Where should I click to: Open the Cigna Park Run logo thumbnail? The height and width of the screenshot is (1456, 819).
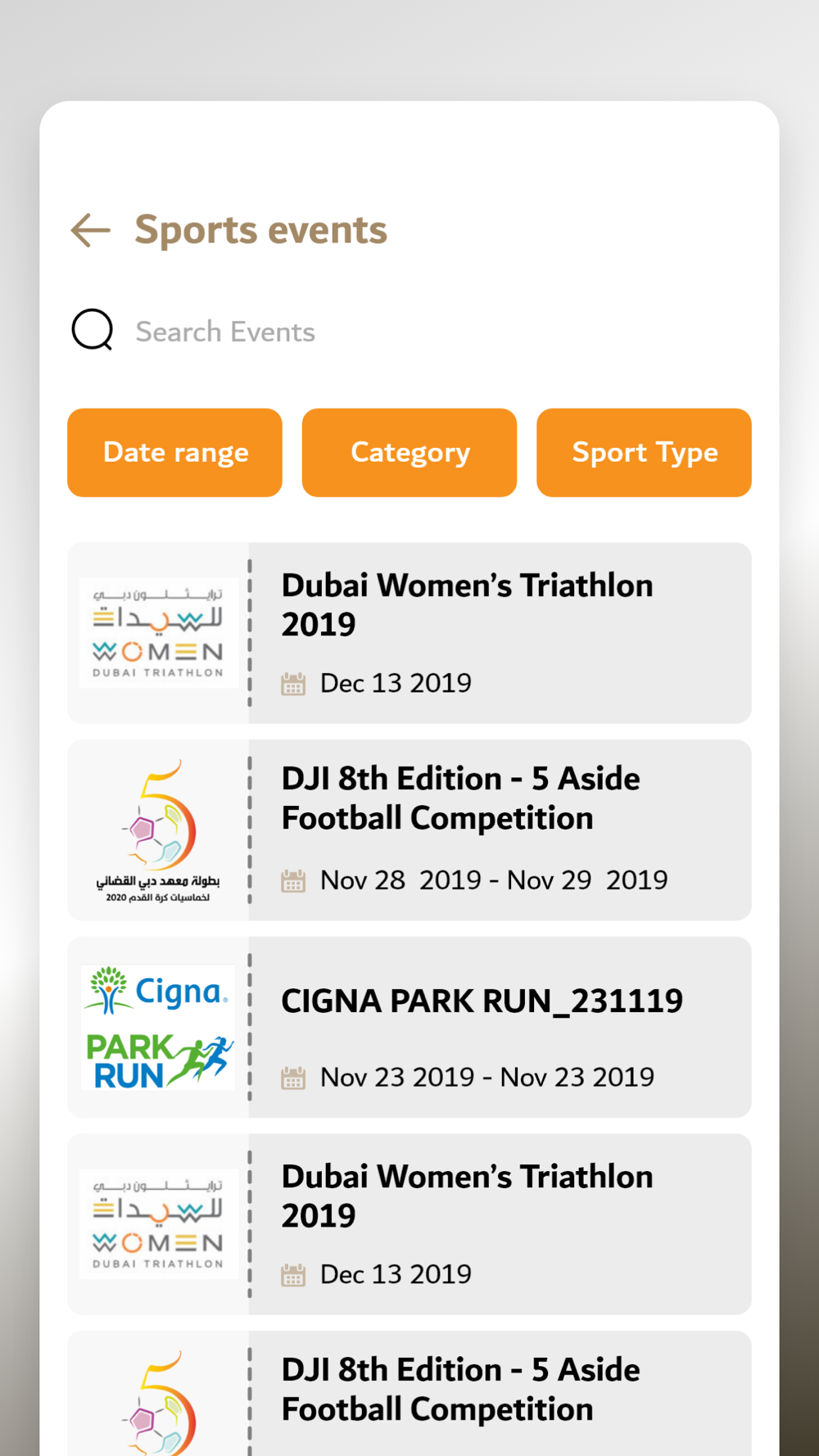[x=158, y=1028]
